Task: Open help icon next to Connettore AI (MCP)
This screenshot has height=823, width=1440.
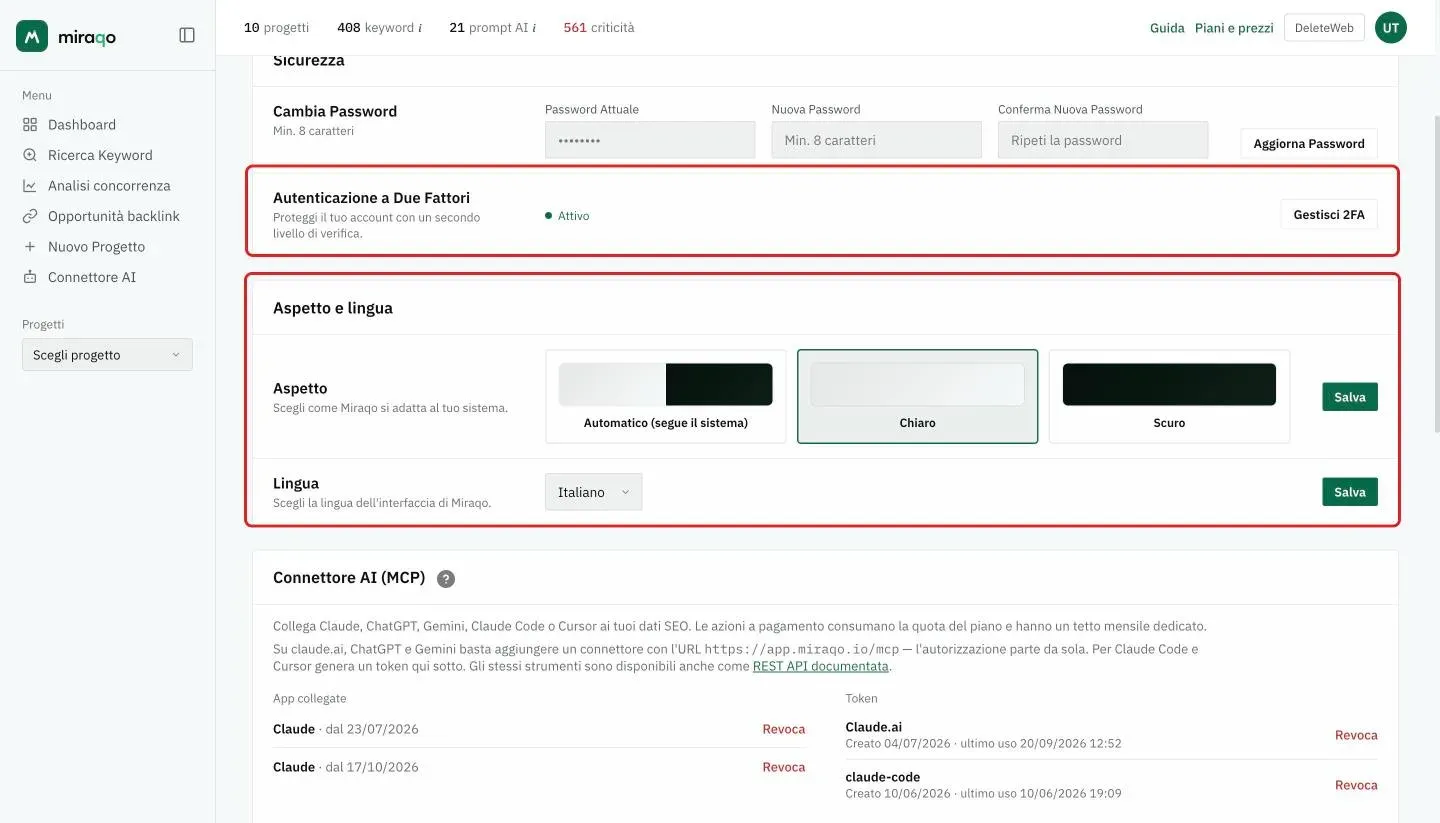Action: click(446, 578)
